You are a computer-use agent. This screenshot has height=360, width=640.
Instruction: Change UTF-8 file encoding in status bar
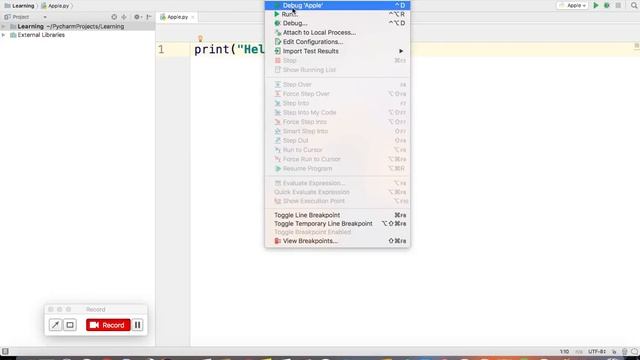(x=597, y=351)
